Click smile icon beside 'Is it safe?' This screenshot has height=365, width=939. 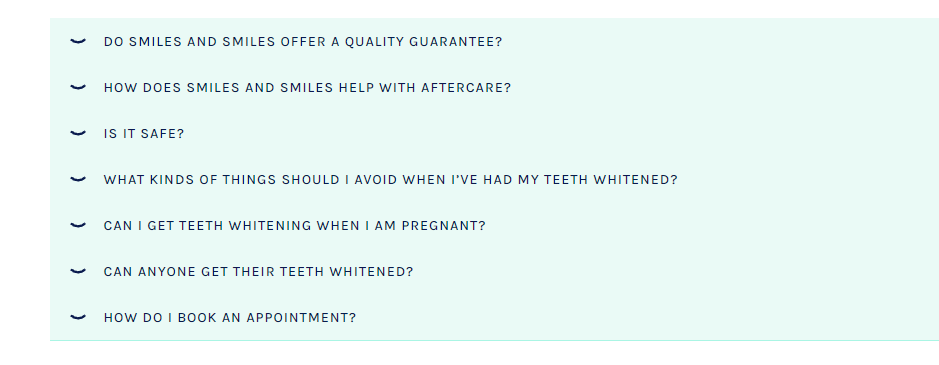[x=78, y=133]
